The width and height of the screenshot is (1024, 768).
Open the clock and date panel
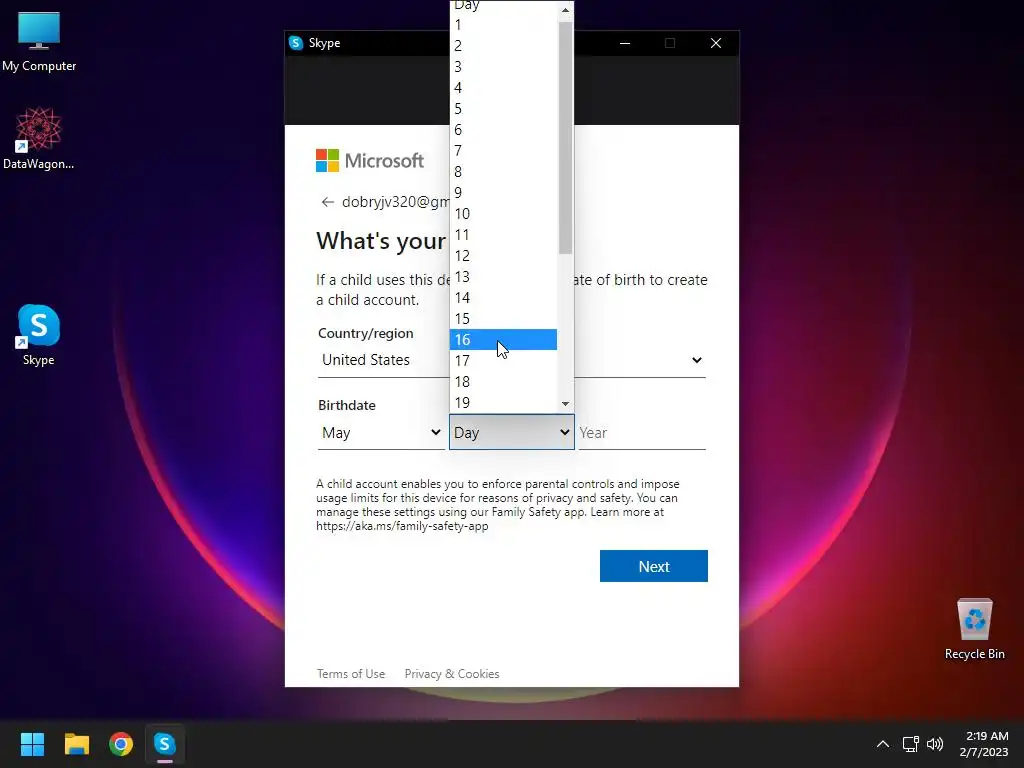pyautogui.click(x=986, y=744)
